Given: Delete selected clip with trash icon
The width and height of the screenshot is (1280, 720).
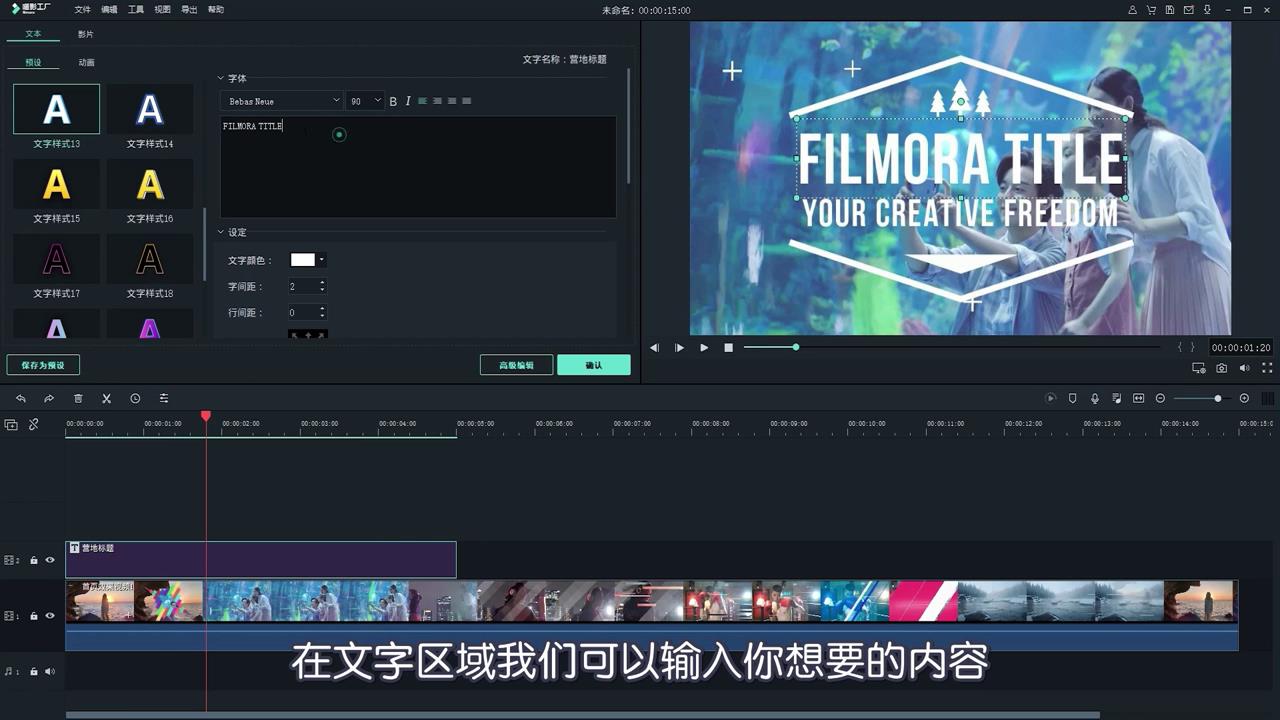Looking at the screenshot, I should (78, 398).
